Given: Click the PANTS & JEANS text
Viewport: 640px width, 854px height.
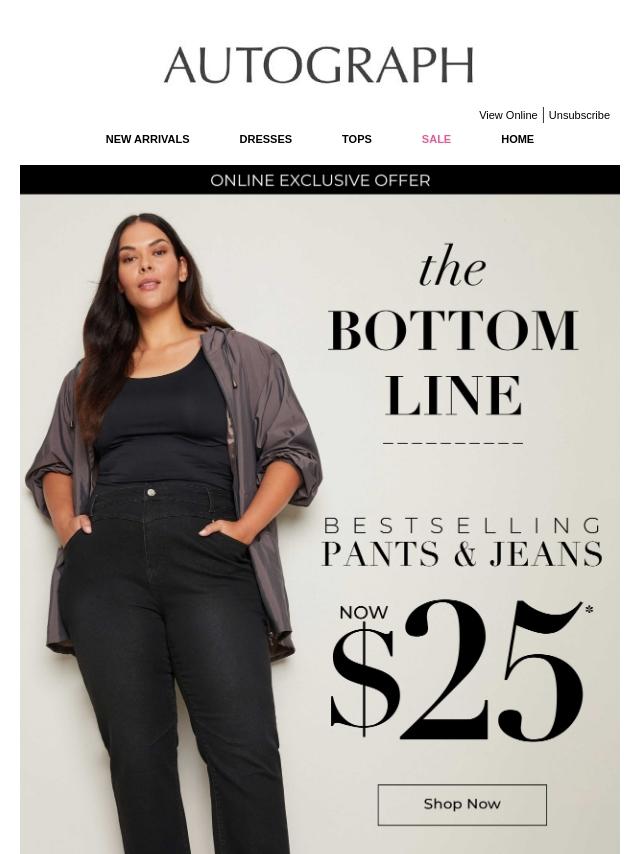Looking at the screenshot, I should pyautogui.click(x=462, y=554).
